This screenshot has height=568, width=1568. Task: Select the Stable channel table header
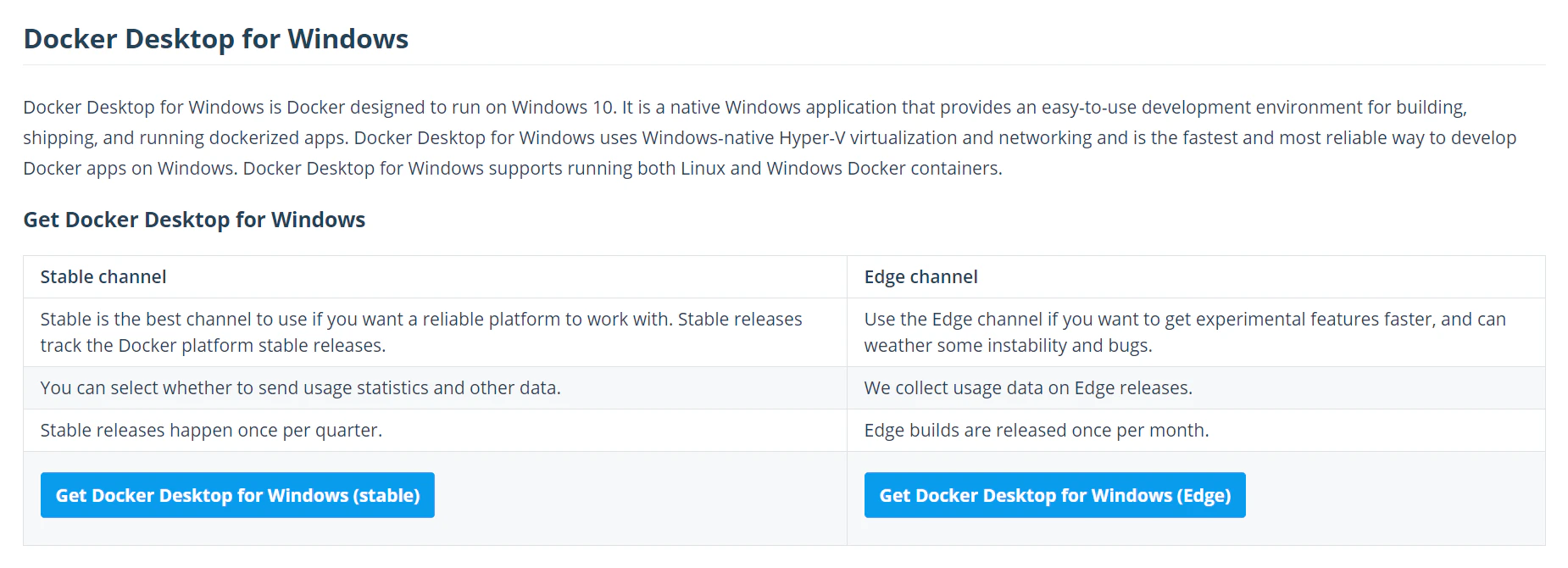click(x=103, y=276)
